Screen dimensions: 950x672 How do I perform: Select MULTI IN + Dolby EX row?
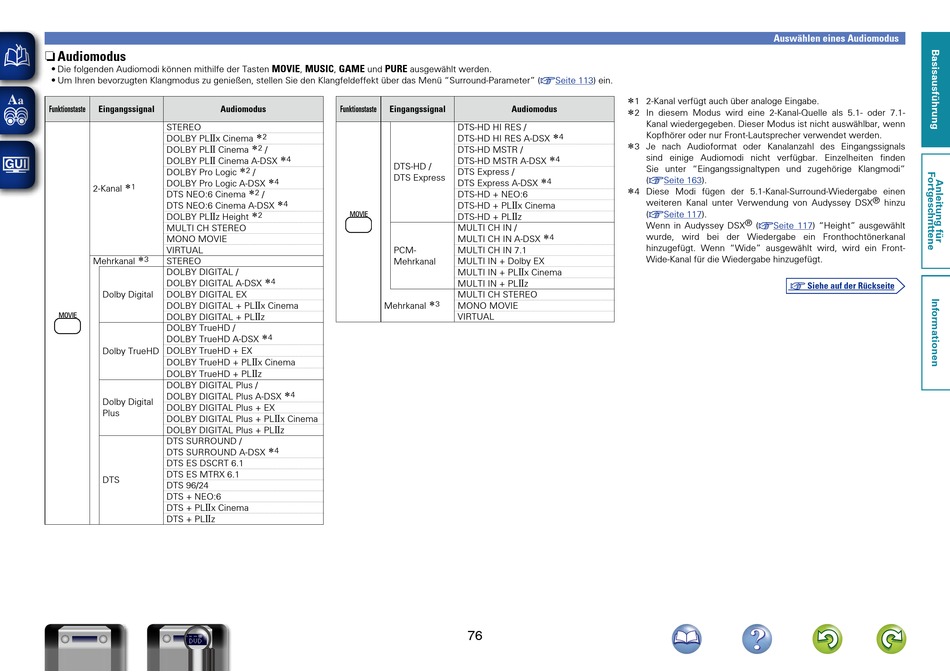534,261
